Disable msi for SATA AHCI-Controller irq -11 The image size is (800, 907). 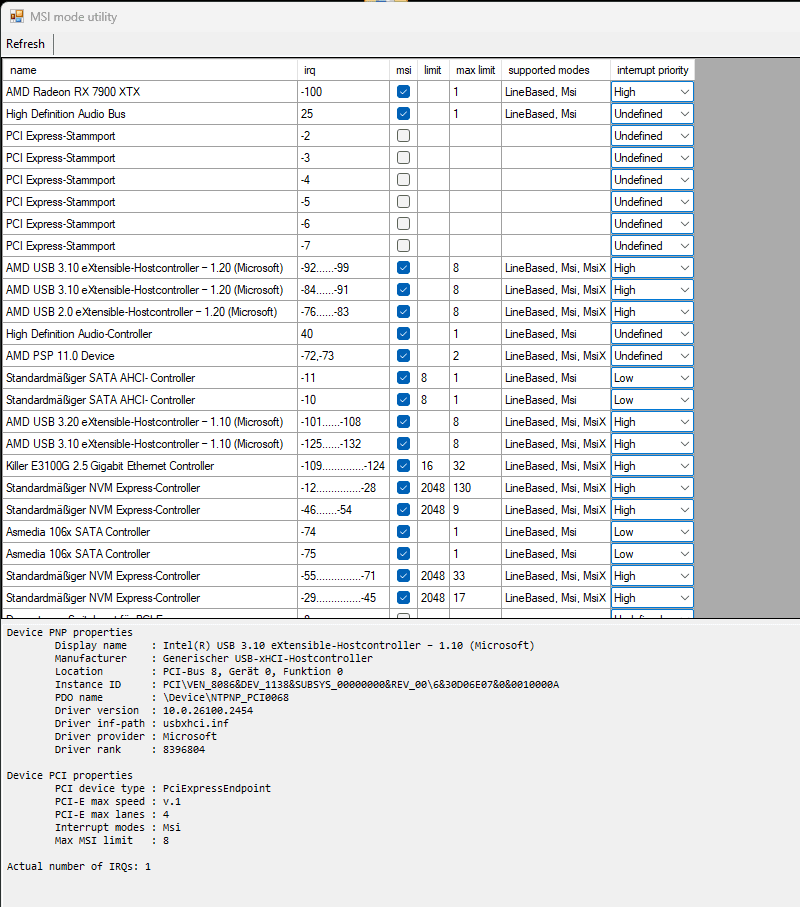point(404,377)
